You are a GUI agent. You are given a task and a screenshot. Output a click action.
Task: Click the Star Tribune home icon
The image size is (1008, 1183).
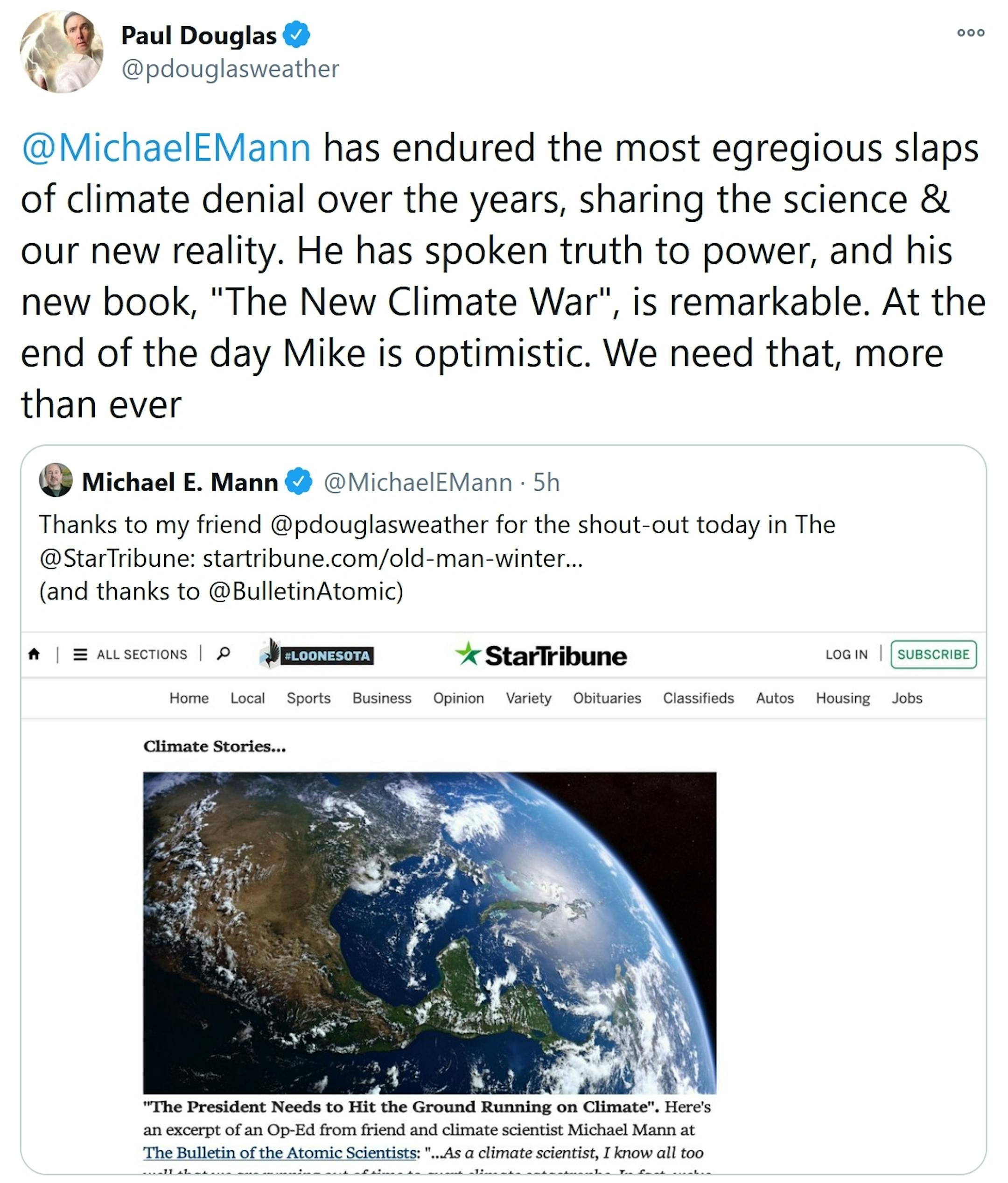coord(34,654)
